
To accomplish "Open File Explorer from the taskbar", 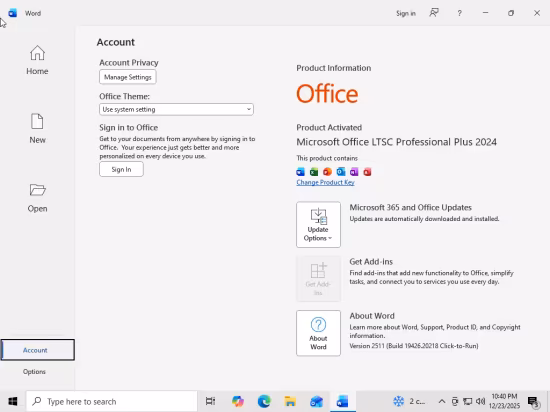I will (x=290, y=401).
